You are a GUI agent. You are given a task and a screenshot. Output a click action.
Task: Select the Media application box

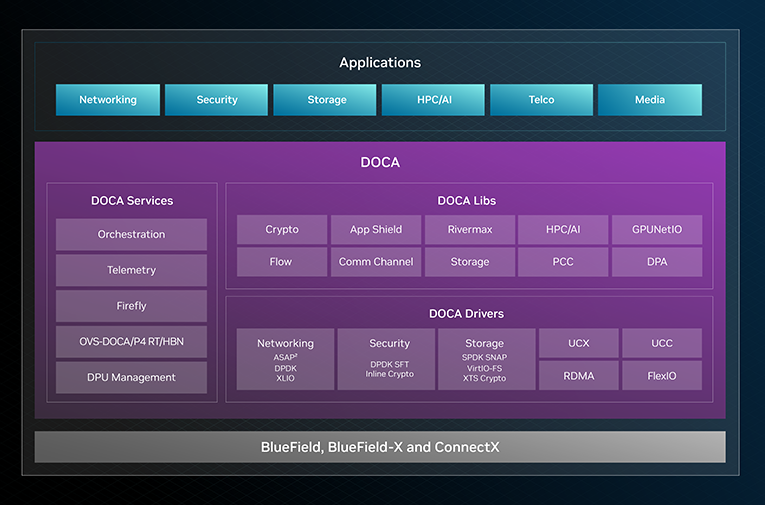[x=650, y=100]
